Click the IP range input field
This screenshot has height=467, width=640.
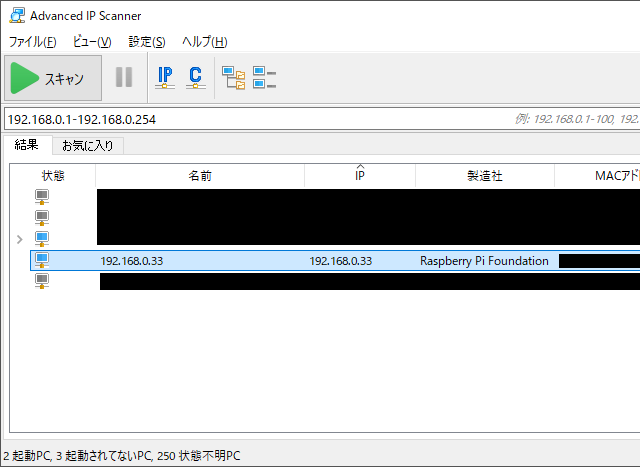(x=322, y=119)
